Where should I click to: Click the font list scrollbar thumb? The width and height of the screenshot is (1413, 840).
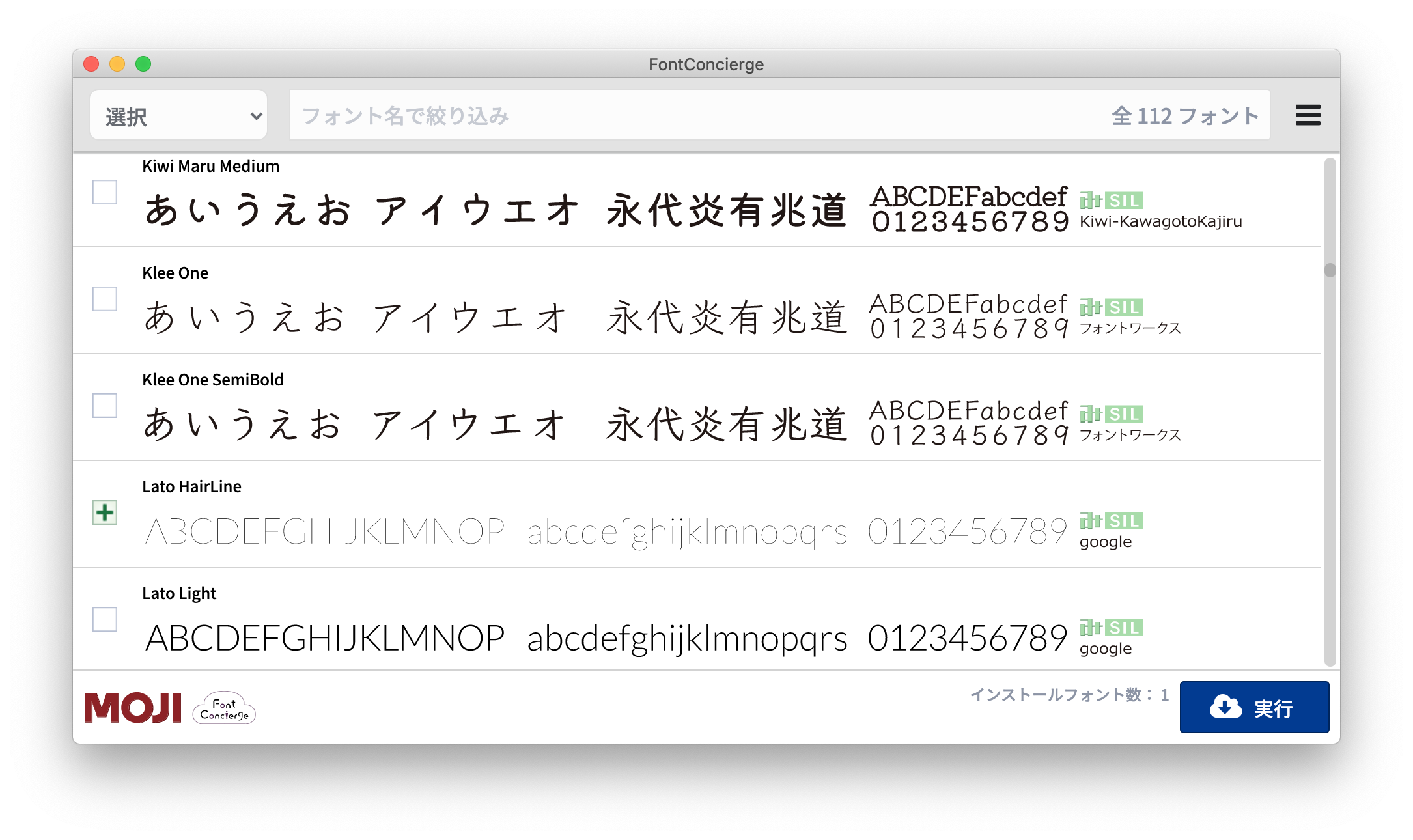click(1330, 270)
